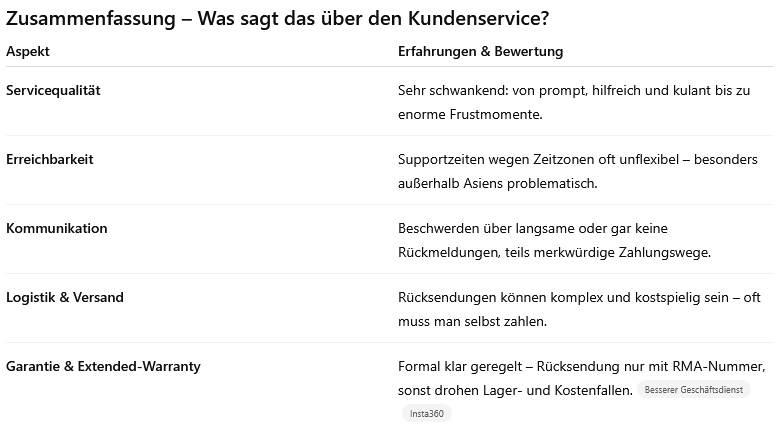
Task: Click the Aspekt column header
Action: coord(28,51)
